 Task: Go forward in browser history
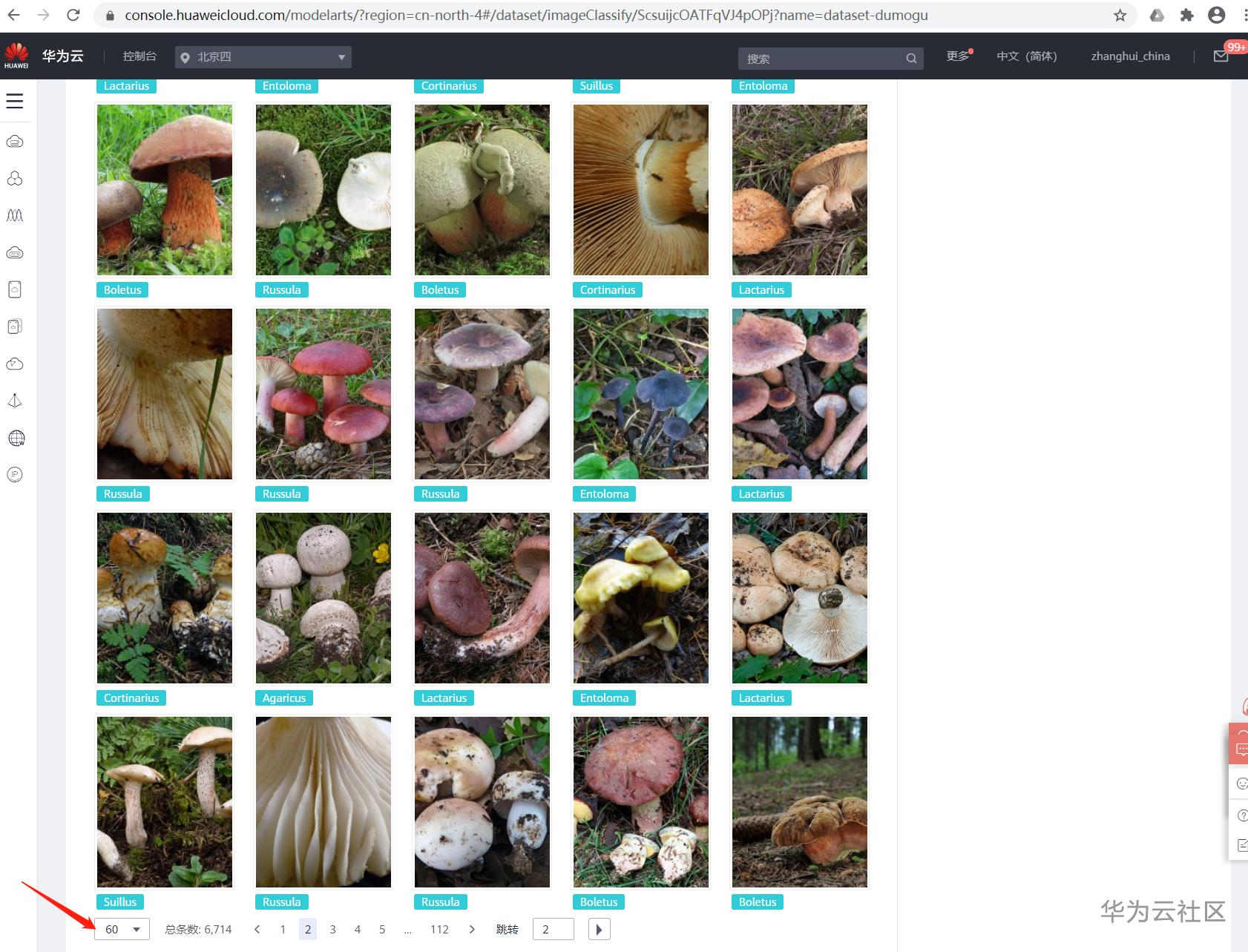[x=44, y=15]
